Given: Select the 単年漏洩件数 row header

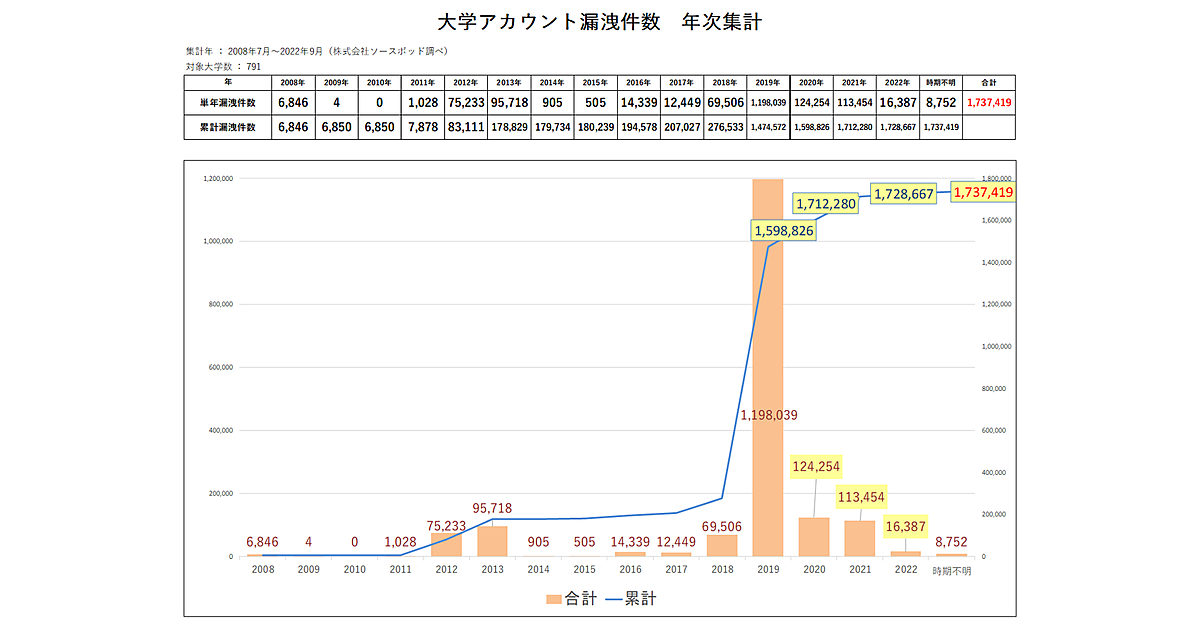Looking at the screenshot, I should (x=227, y=103).
